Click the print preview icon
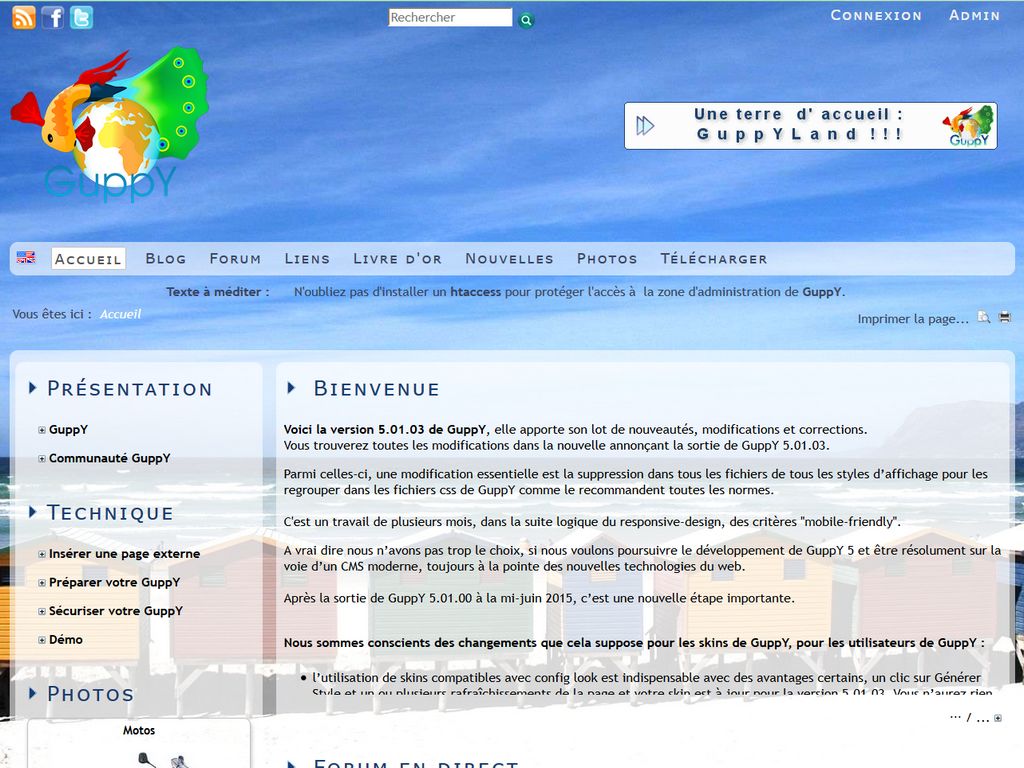1024x768 pixels. 984,318
